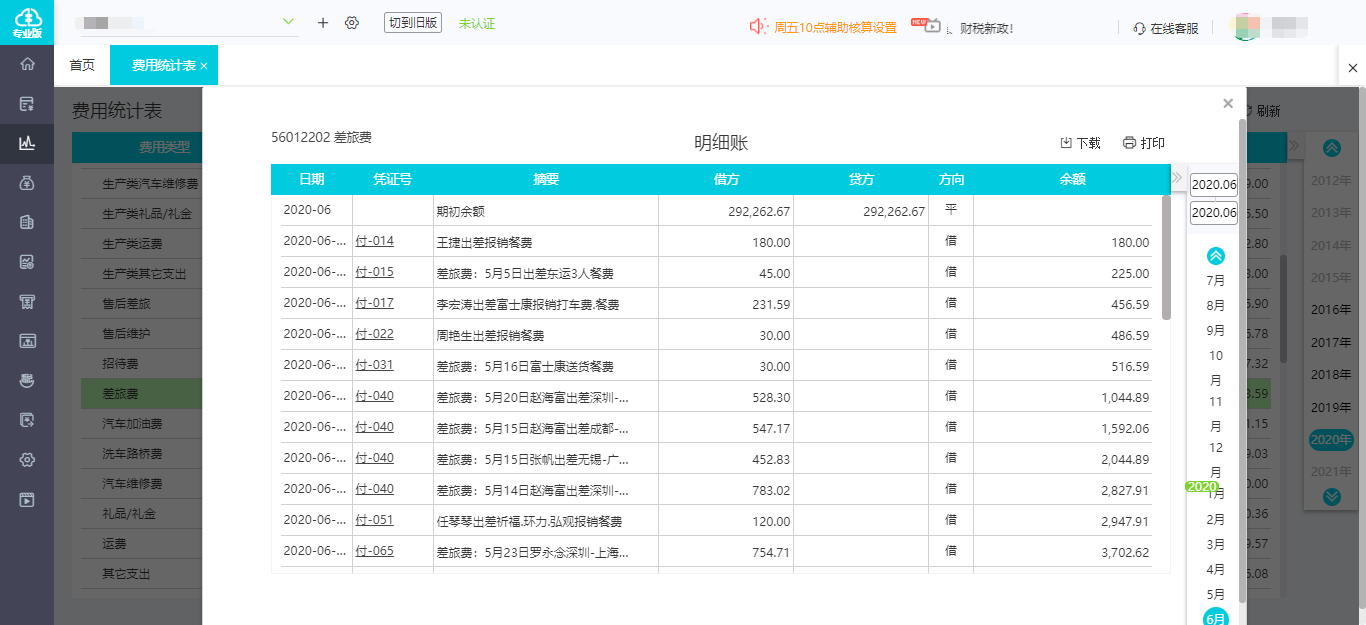Viewport: 1366px width, 625px height.
Task: Open the storefront sidebar icon
Action: (x=27, y=301)
